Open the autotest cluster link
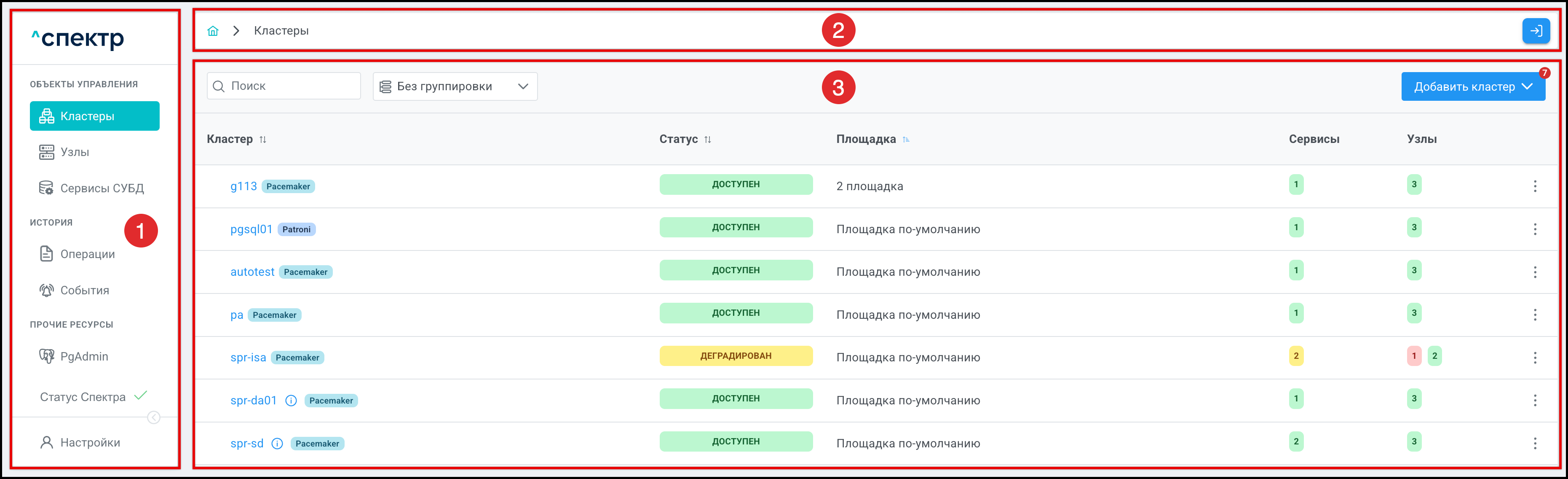The image size is (1568, 479). coord(252,272)
